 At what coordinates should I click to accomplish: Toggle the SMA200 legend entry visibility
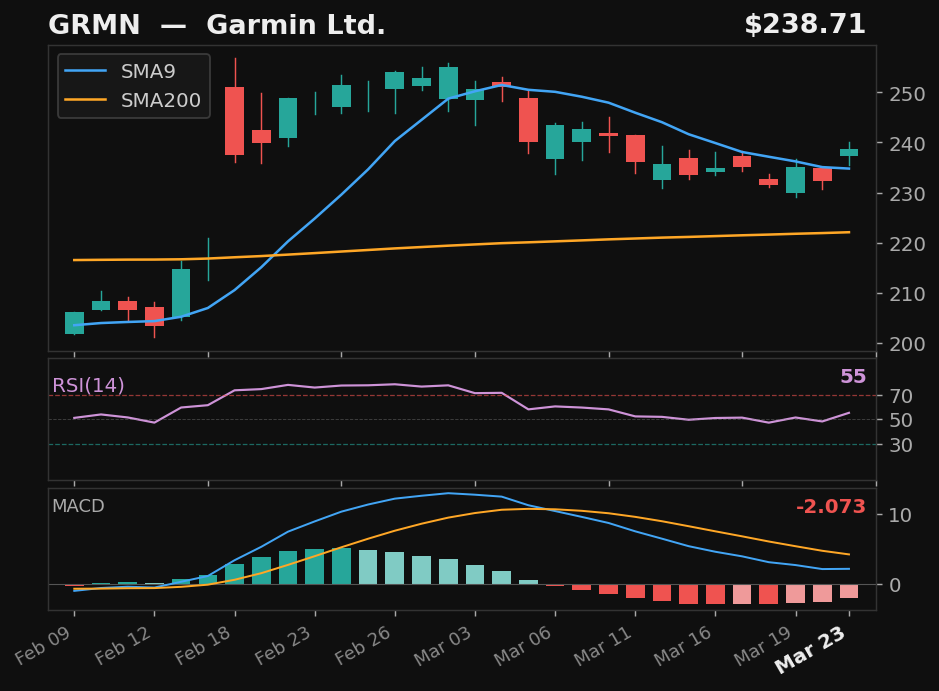[x=160, y=100]
